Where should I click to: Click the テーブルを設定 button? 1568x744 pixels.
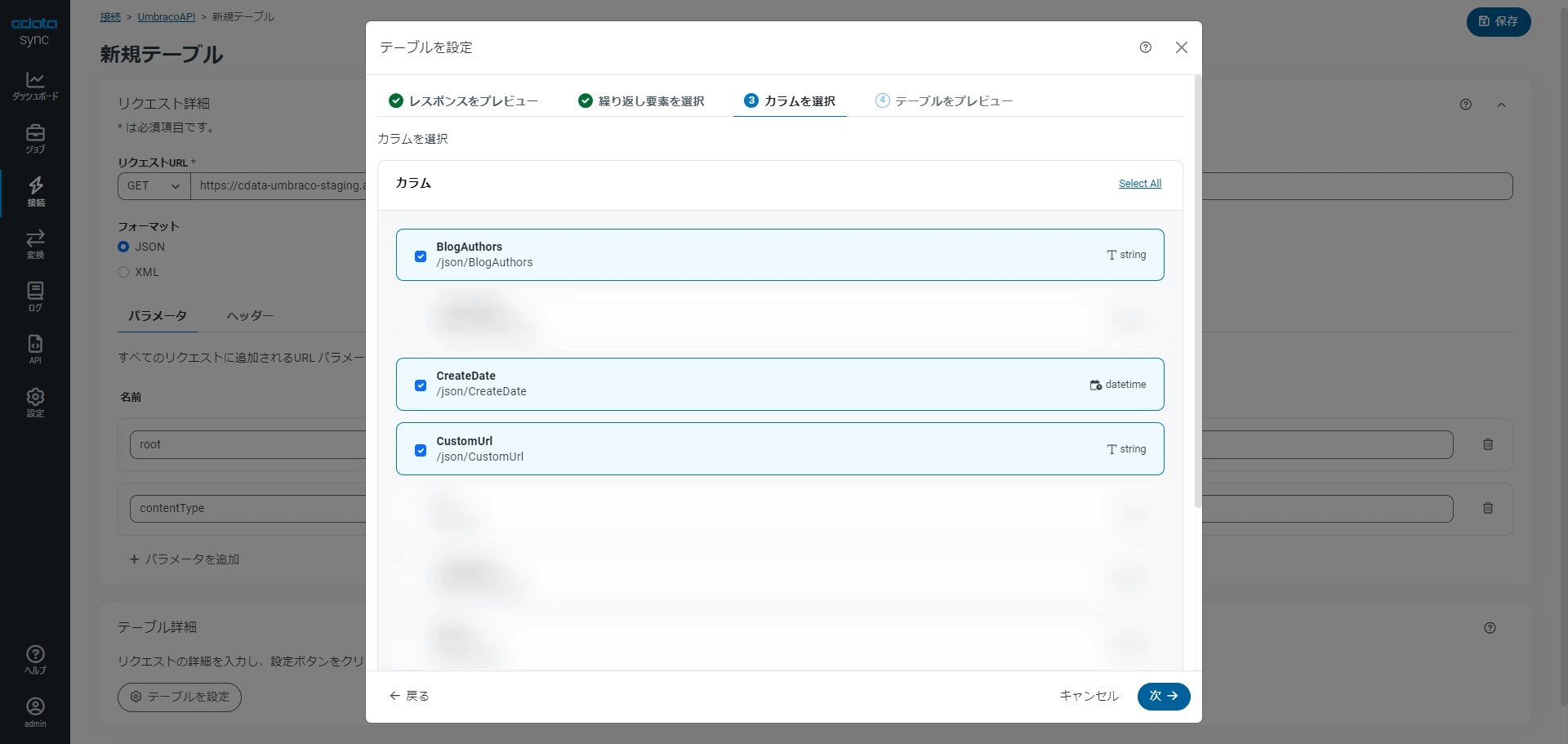(x=180, y=697)
